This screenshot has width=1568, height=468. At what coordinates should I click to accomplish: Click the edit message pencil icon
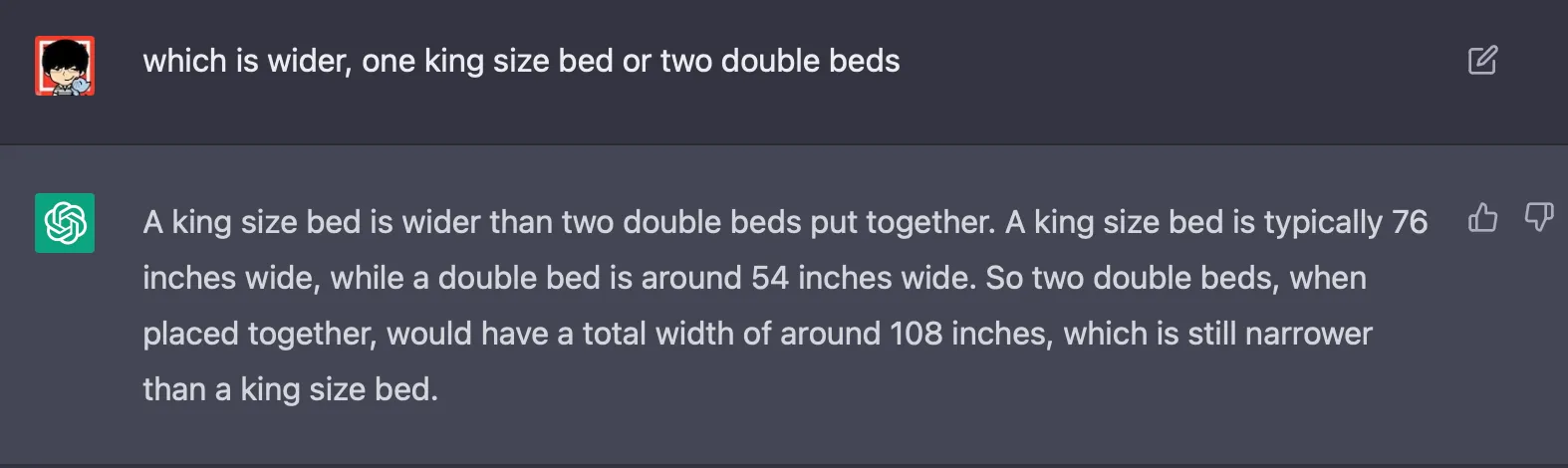pyautogui.click(x=1482, y=61)
